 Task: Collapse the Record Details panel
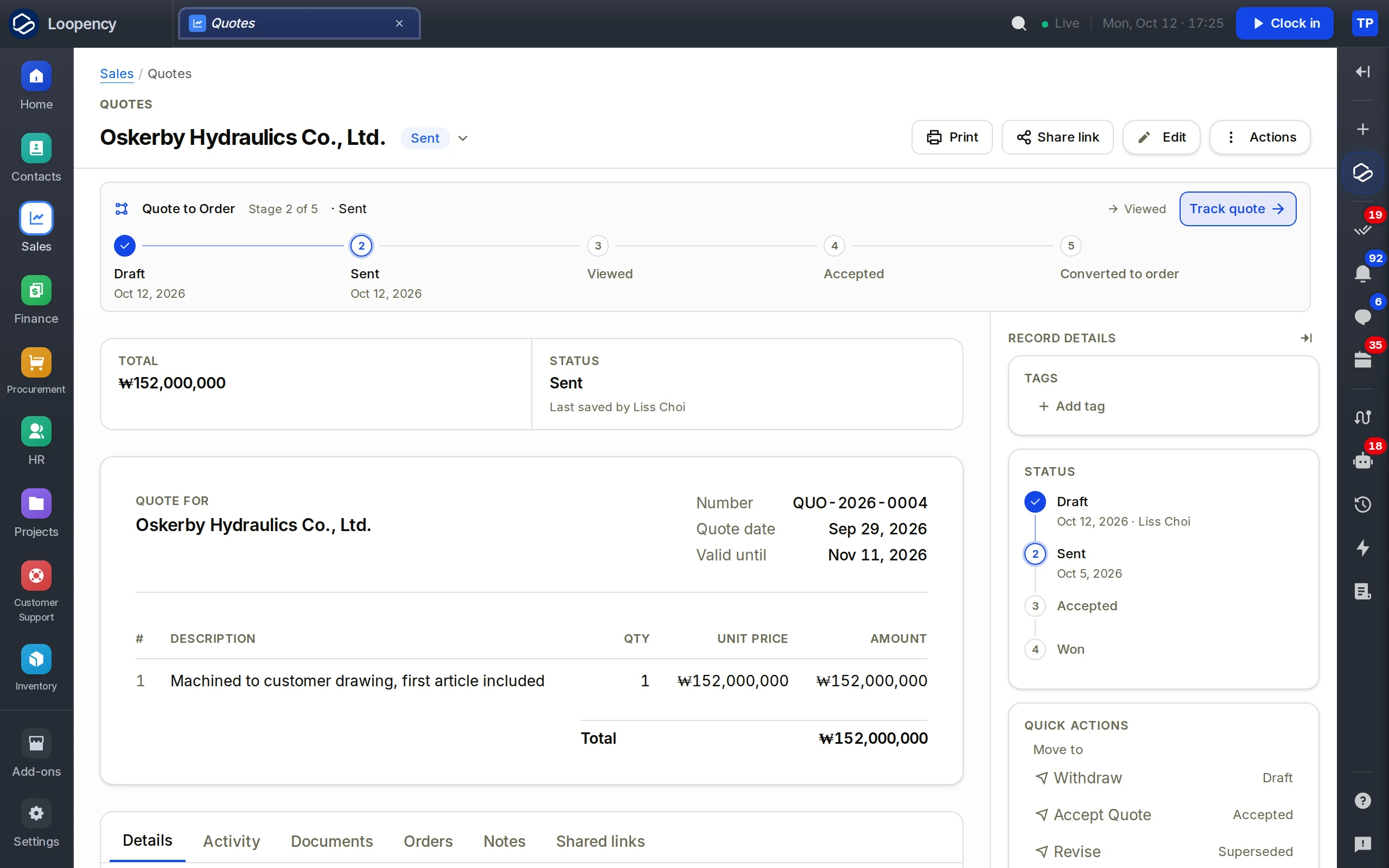coord(1306,338)
